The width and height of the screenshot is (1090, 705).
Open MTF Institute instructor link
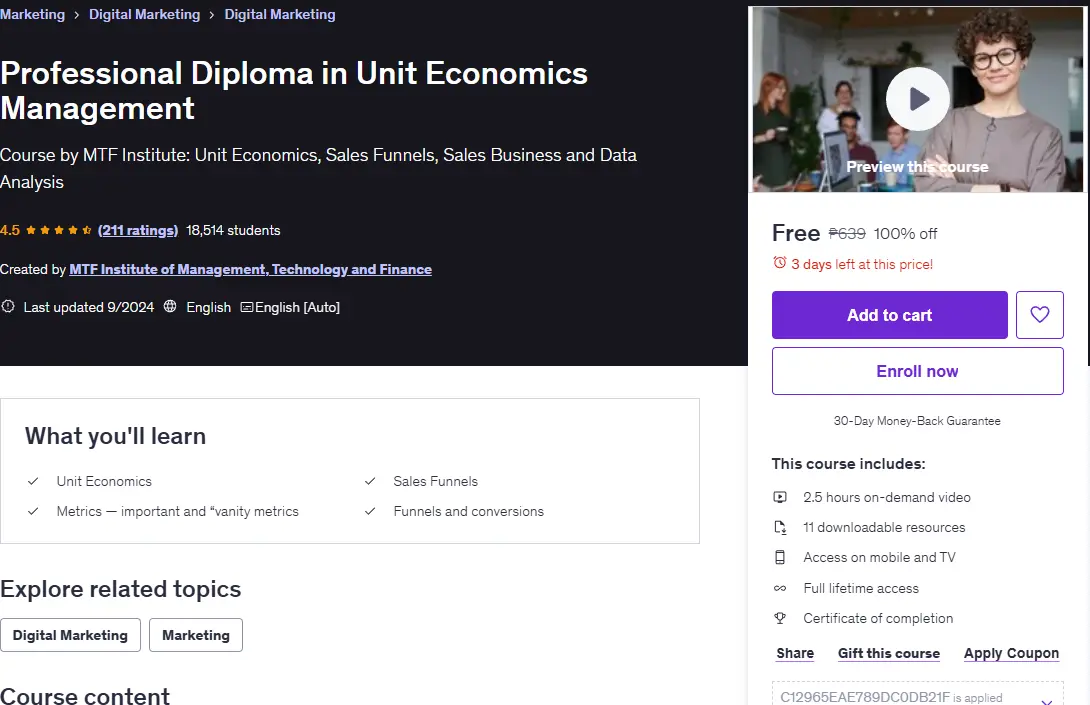250,269
